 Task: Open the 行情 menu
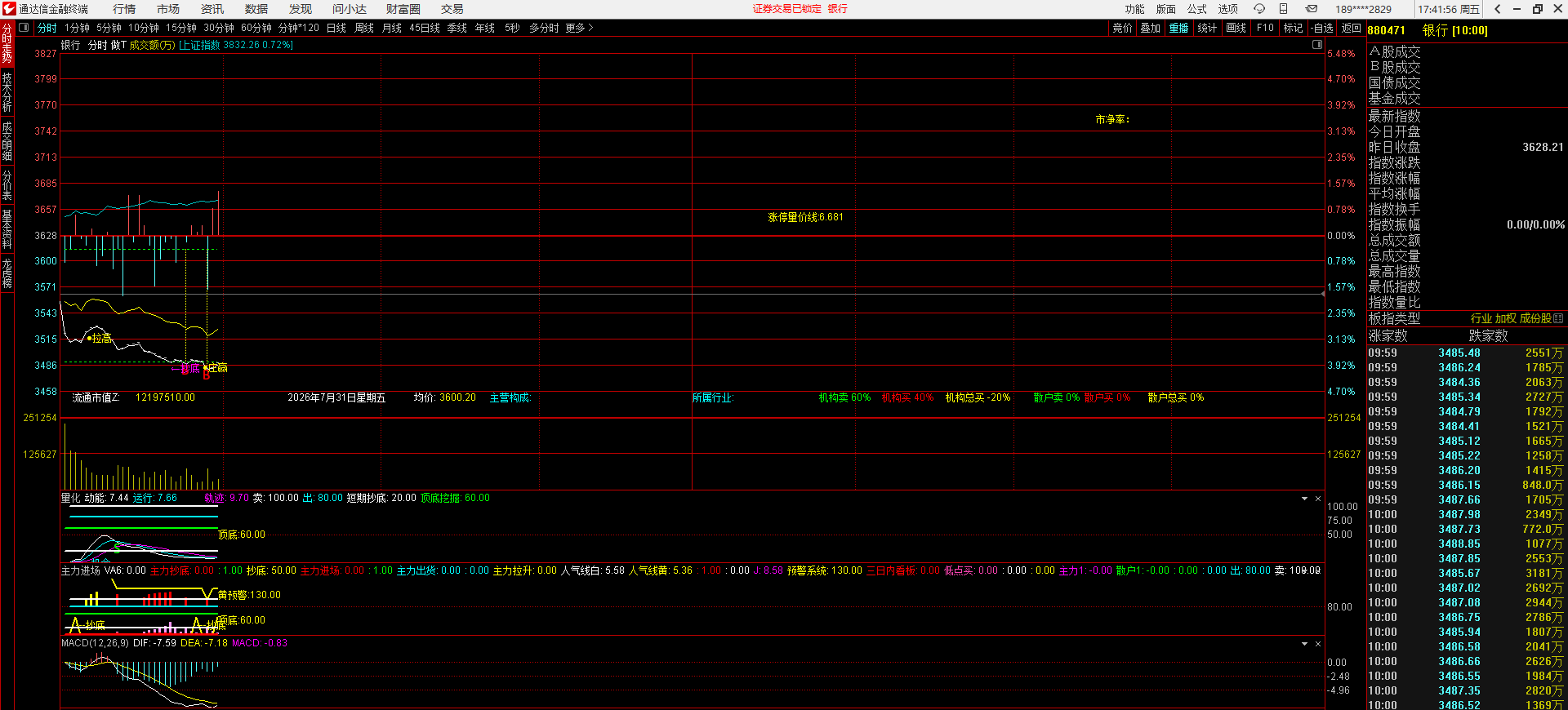pyautogui.click(x=124, y=9)
